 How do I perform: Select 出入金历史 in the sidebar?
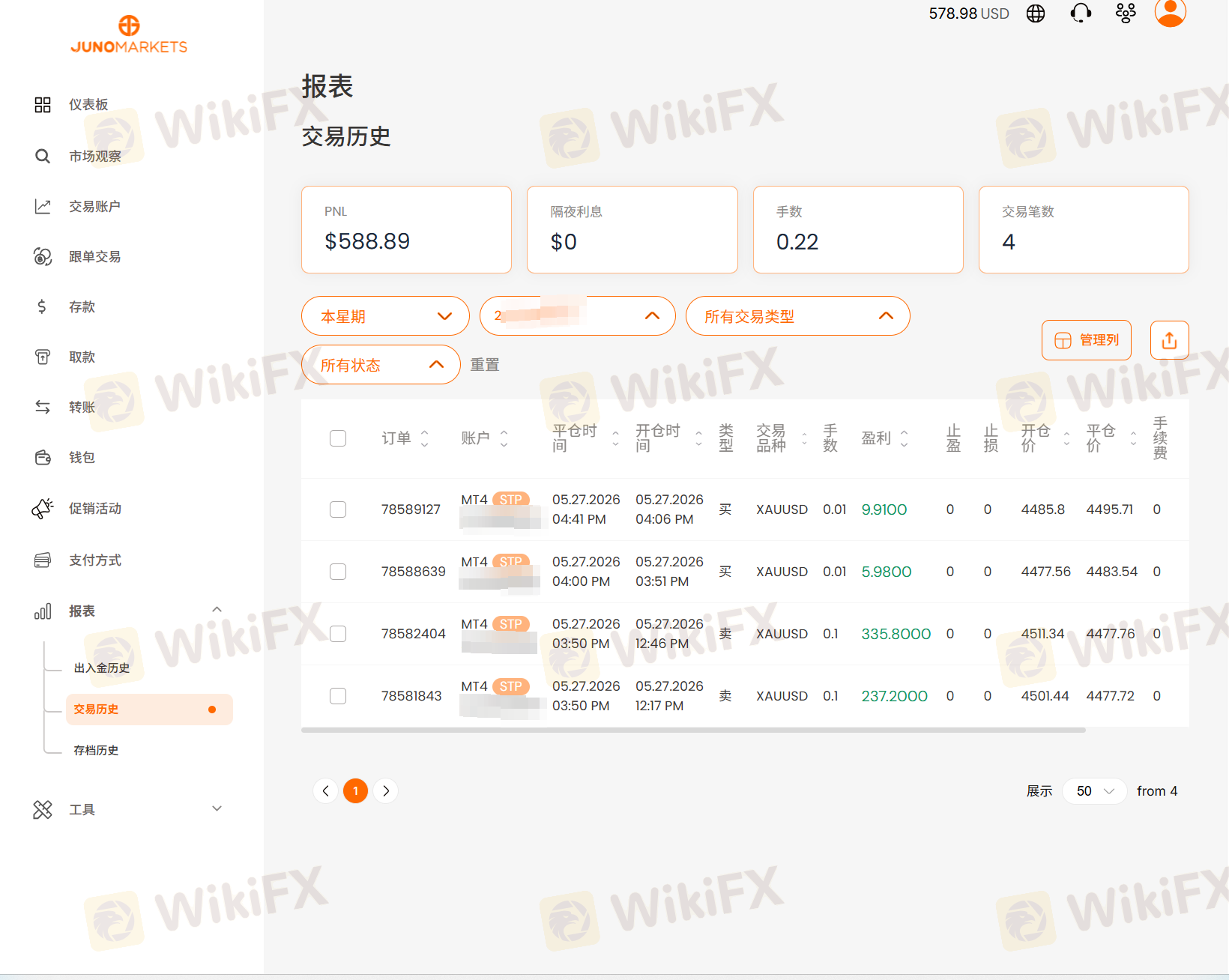pyautogui.click(x=102, y=668)
